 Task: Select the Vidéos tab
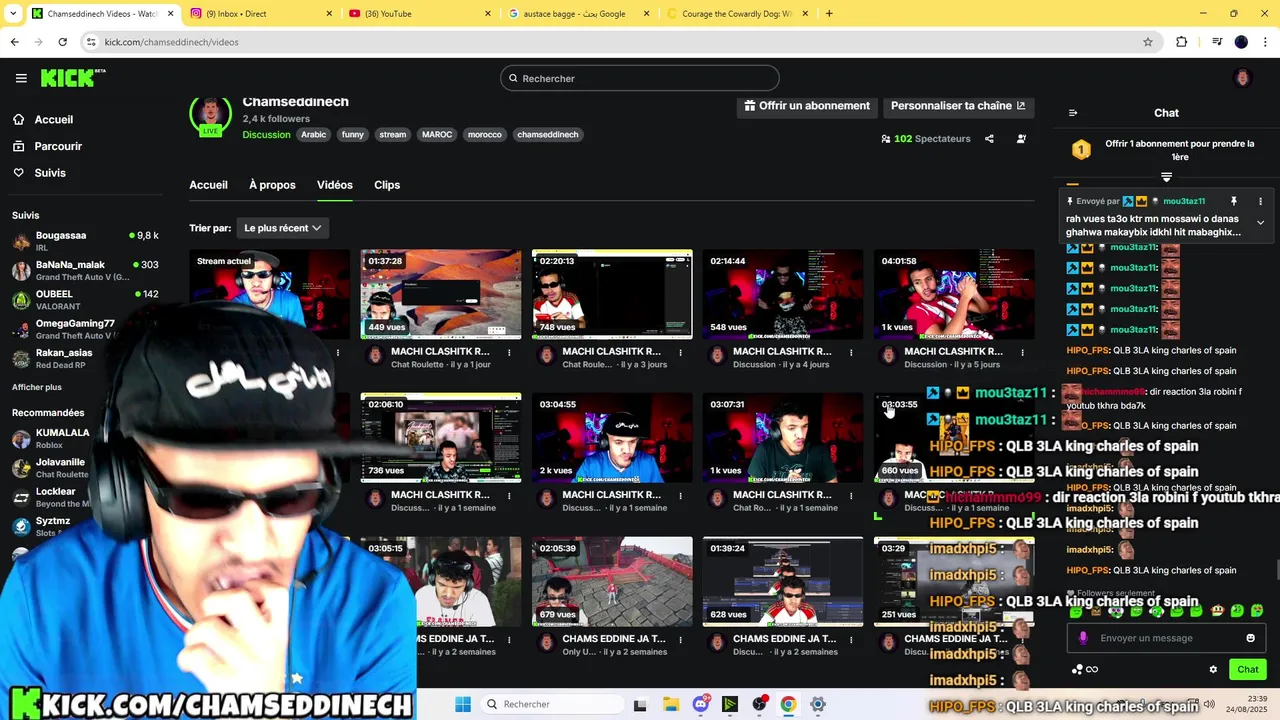point(335,185)
